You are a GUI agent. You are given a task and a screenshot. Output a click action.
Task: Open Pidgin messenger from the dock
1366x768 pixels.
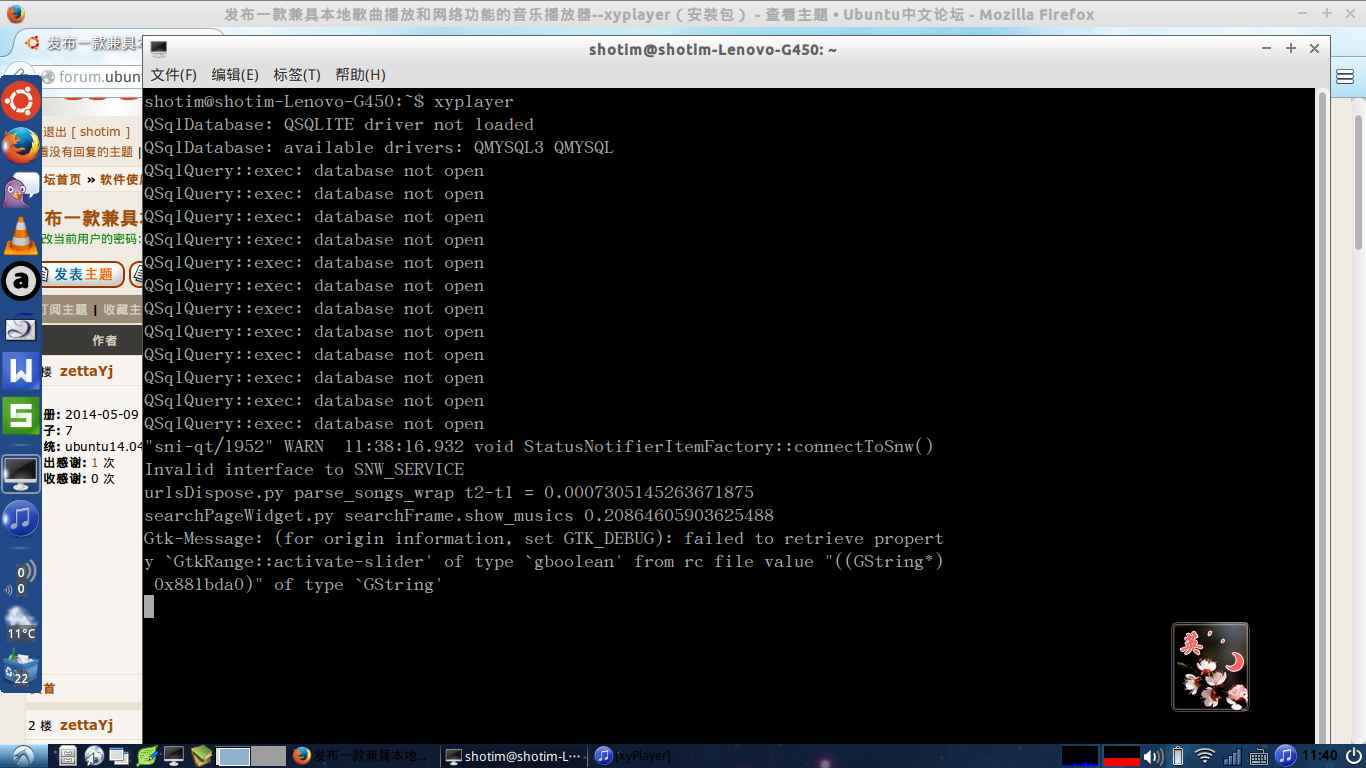click(x=20, y=190)
